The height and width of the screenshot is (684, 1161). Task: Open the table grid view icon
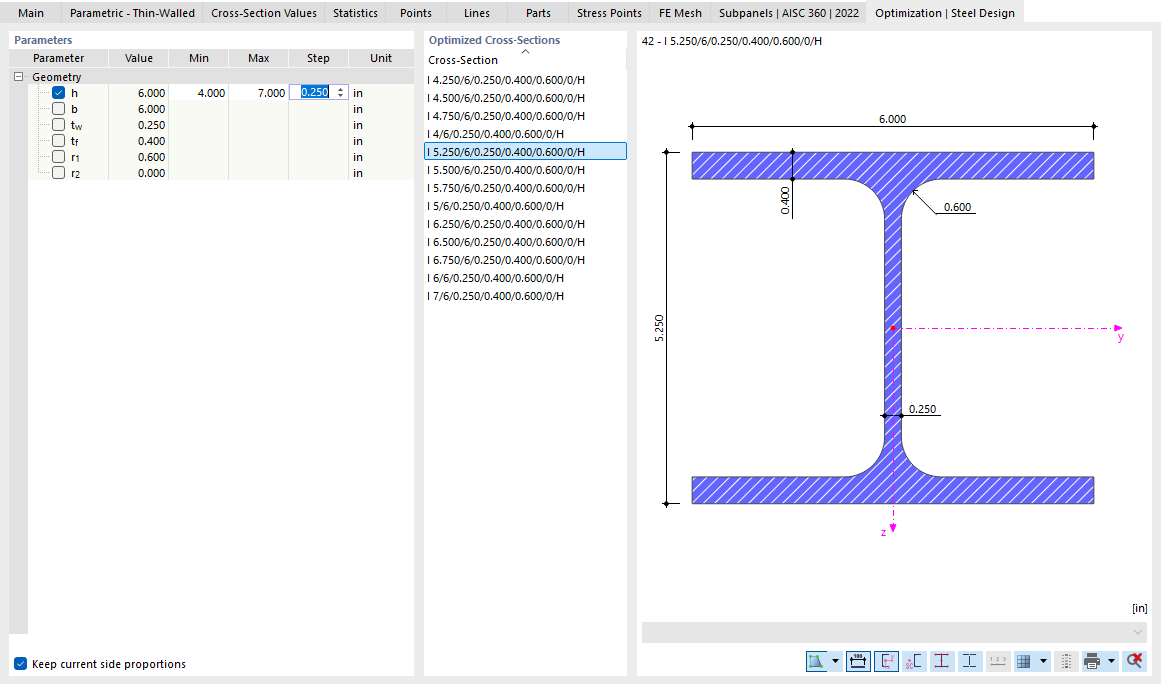pos(1026,661)
